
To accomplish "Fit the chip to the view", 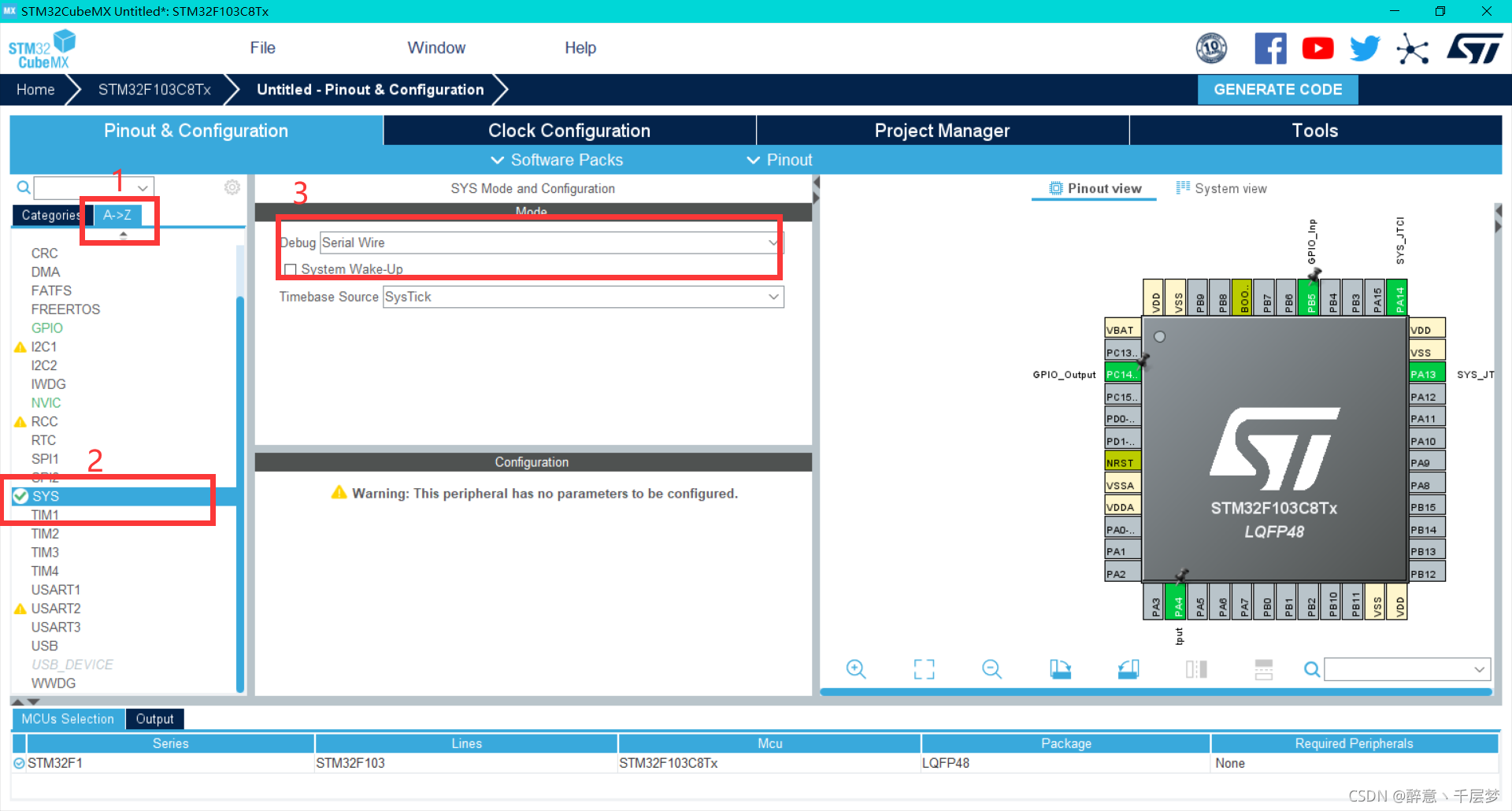I will [924, 669].
